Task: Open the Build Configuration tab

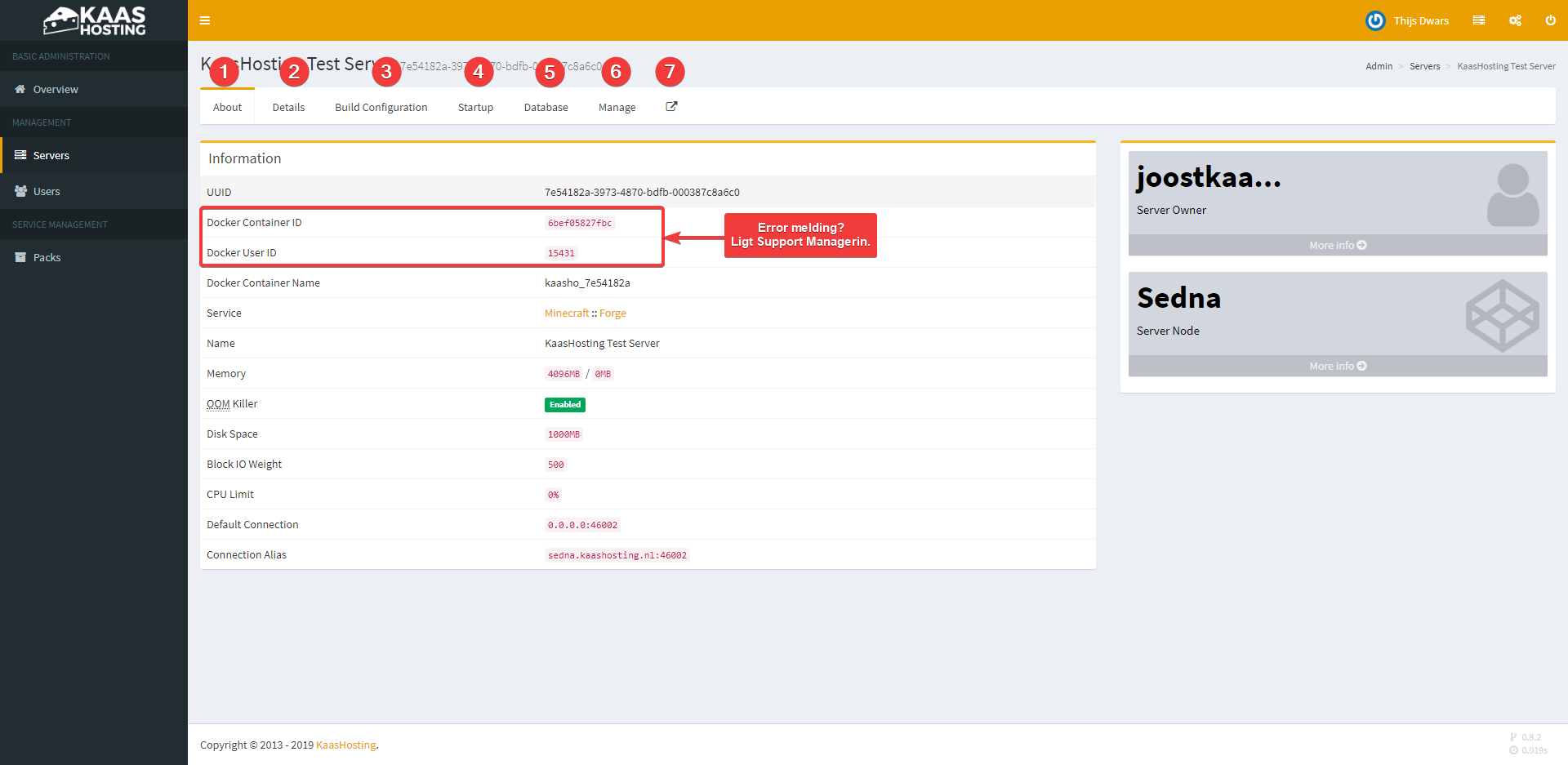Action: (381, 108)
